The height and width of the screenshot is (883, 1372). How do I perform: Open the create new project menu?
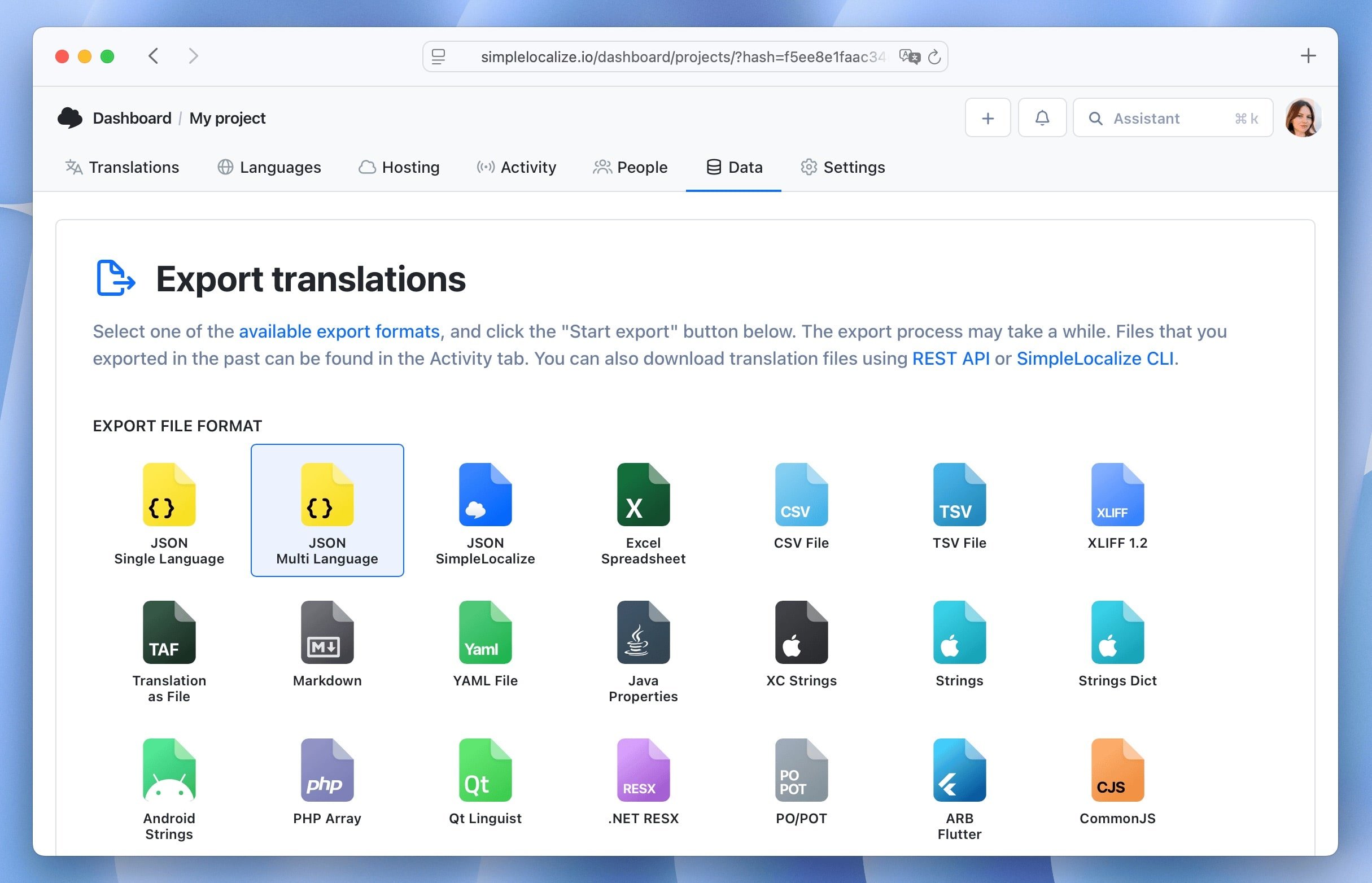pyautogui.click(x=988, y=118)
